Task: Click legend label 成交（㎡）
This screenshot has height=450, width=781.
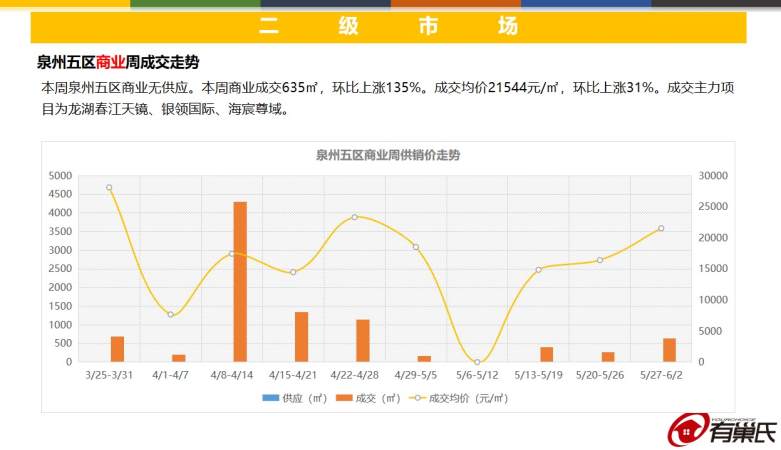Action: tap(378, 398)
